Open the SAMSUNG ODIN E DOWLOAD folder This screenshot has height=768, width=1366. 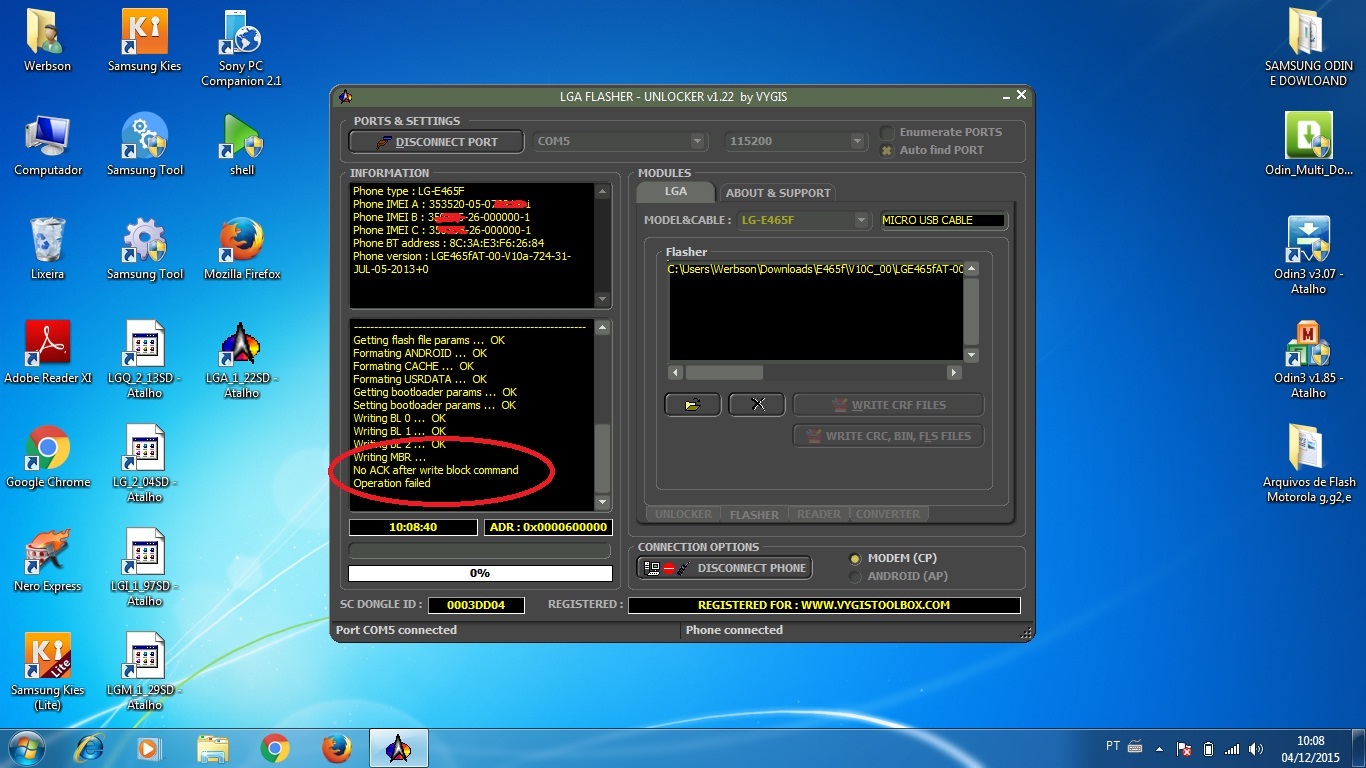coord(1308,47)
